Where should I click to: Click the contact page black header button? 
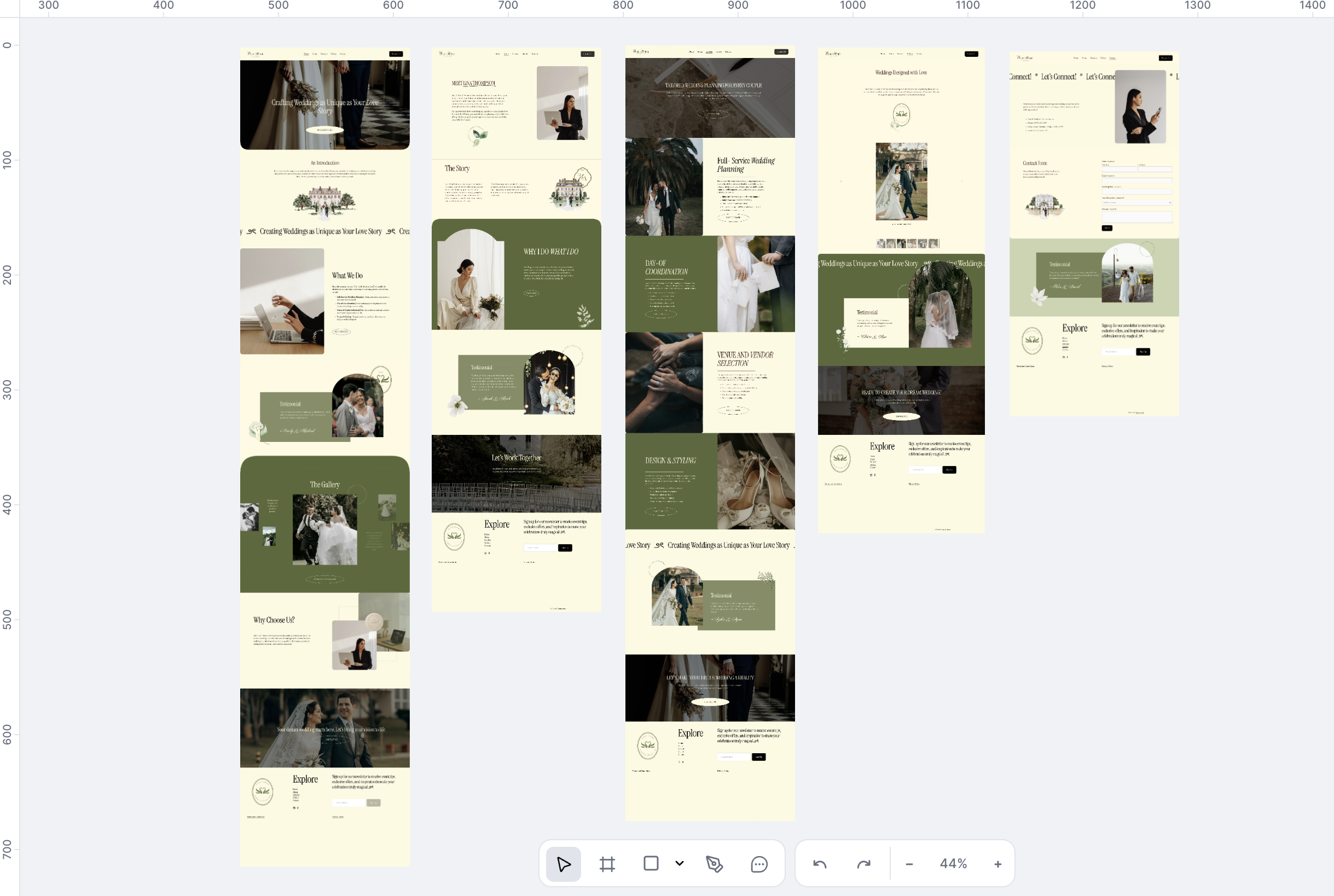click(1165, 58)
